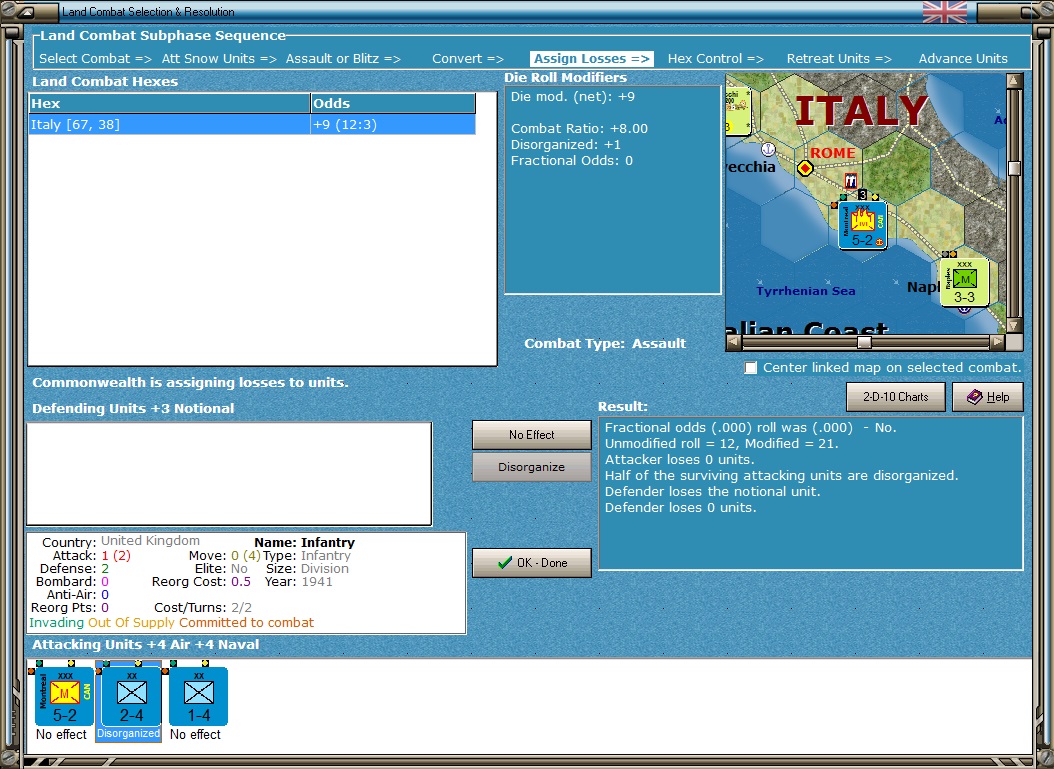Open the Help button

click(x=988, y=397)
